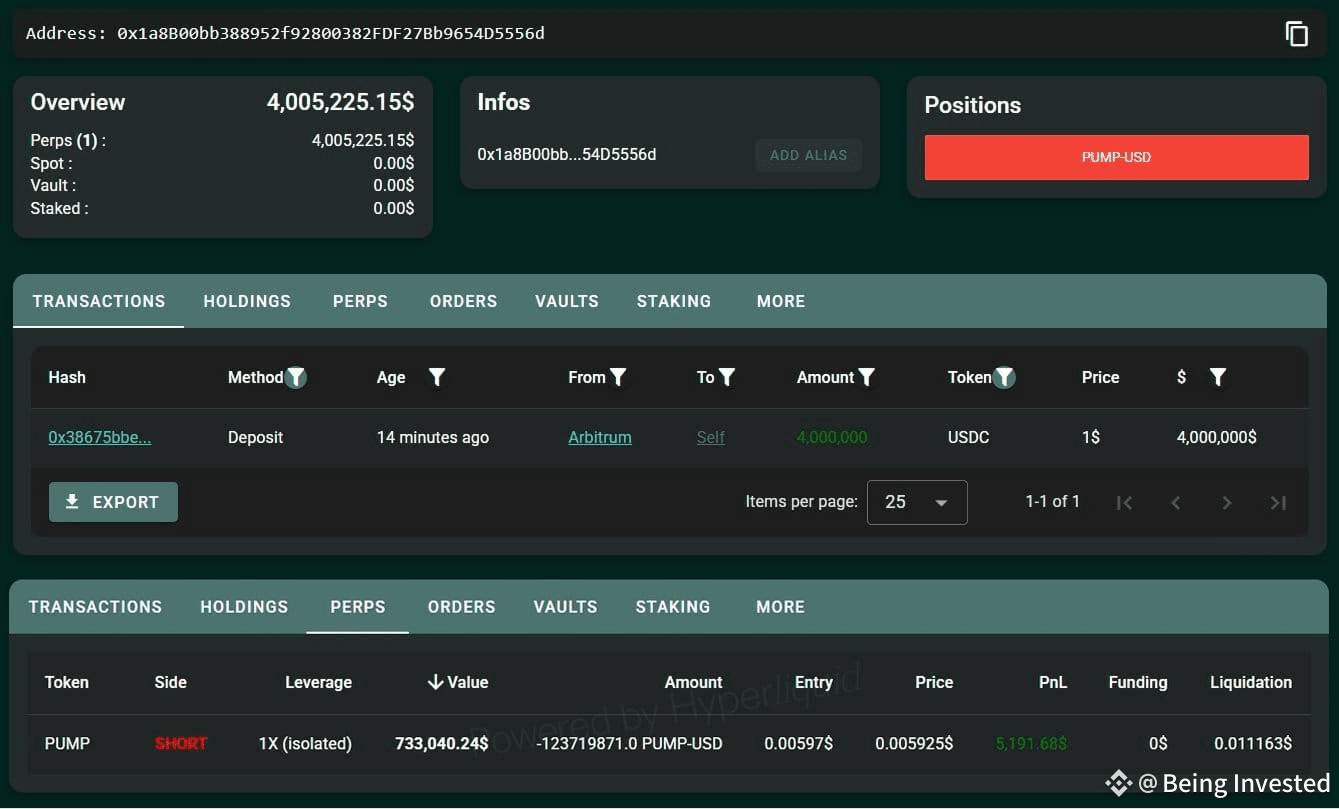Screen dimensions: 1339x809
Task: Select TRANSACTIONS tab in upper panel
Action: (x=99, y=301)
